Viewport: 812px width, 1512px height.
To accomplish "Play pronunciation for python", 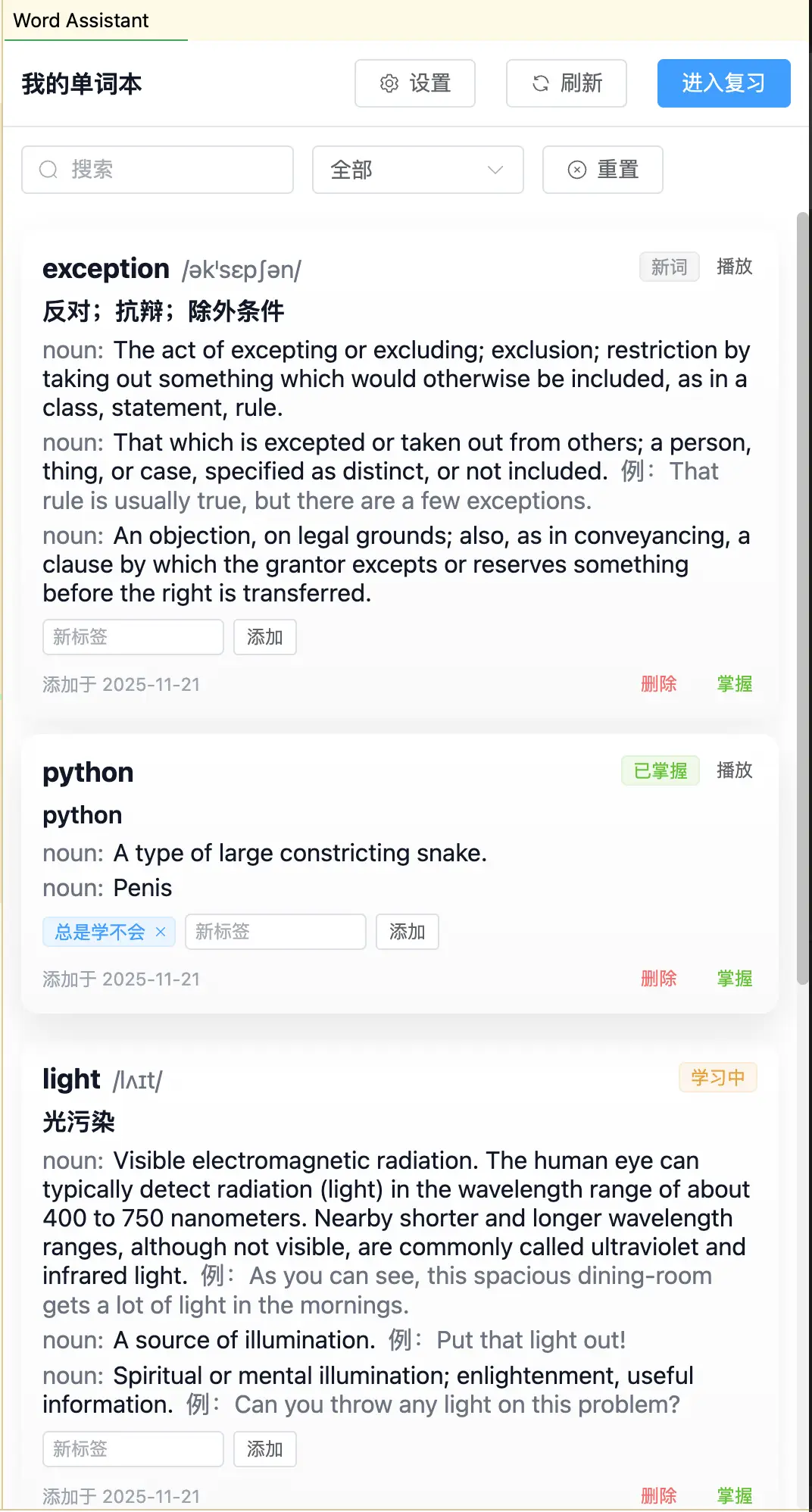I will tap(734, 770).
